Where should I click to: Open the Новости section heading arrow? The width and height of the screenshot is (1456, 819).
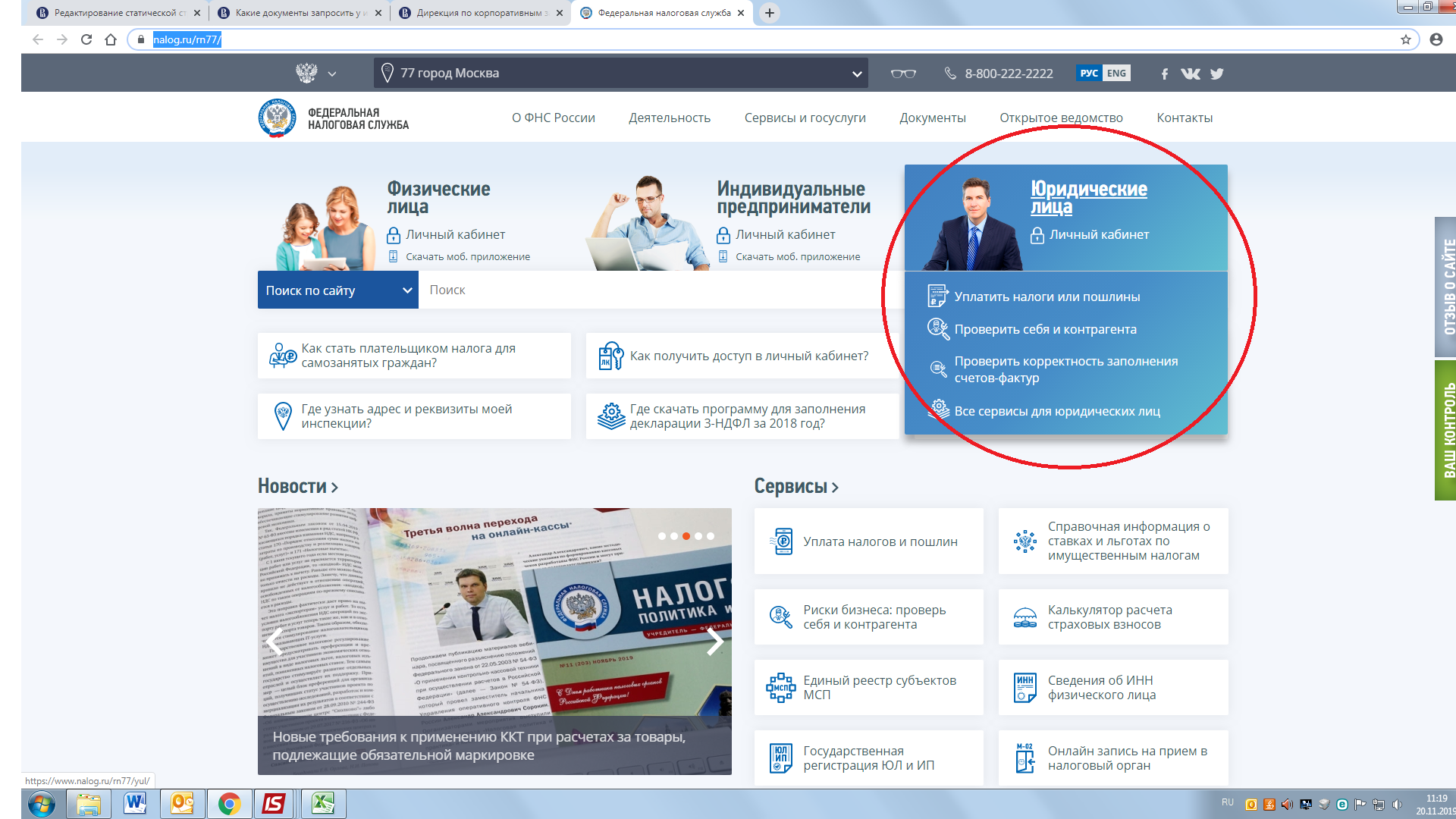tap(334, 487)
